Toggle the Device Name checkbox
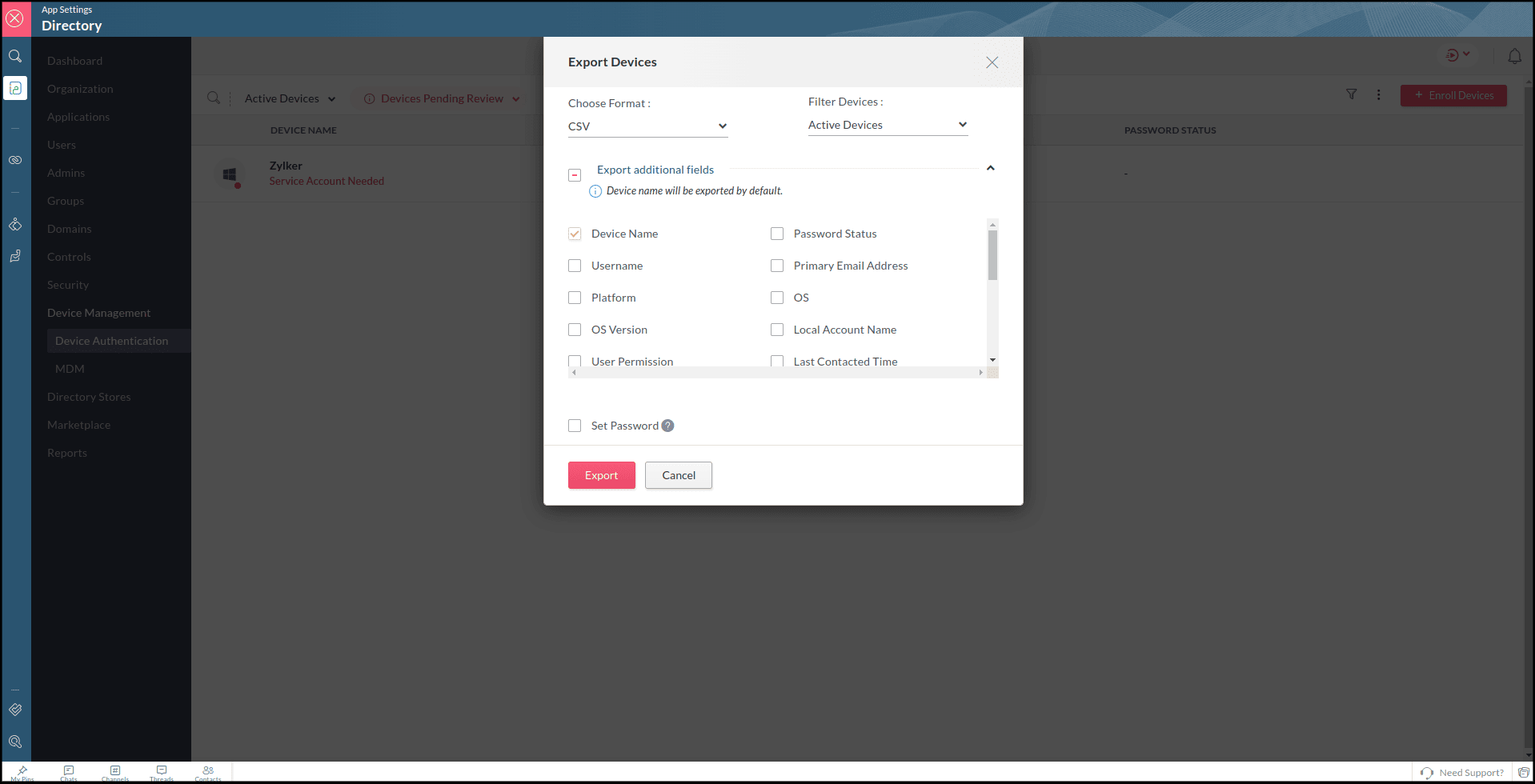Screen dimensions: 1535x784 pyautogui.click(x=575, y=234)
